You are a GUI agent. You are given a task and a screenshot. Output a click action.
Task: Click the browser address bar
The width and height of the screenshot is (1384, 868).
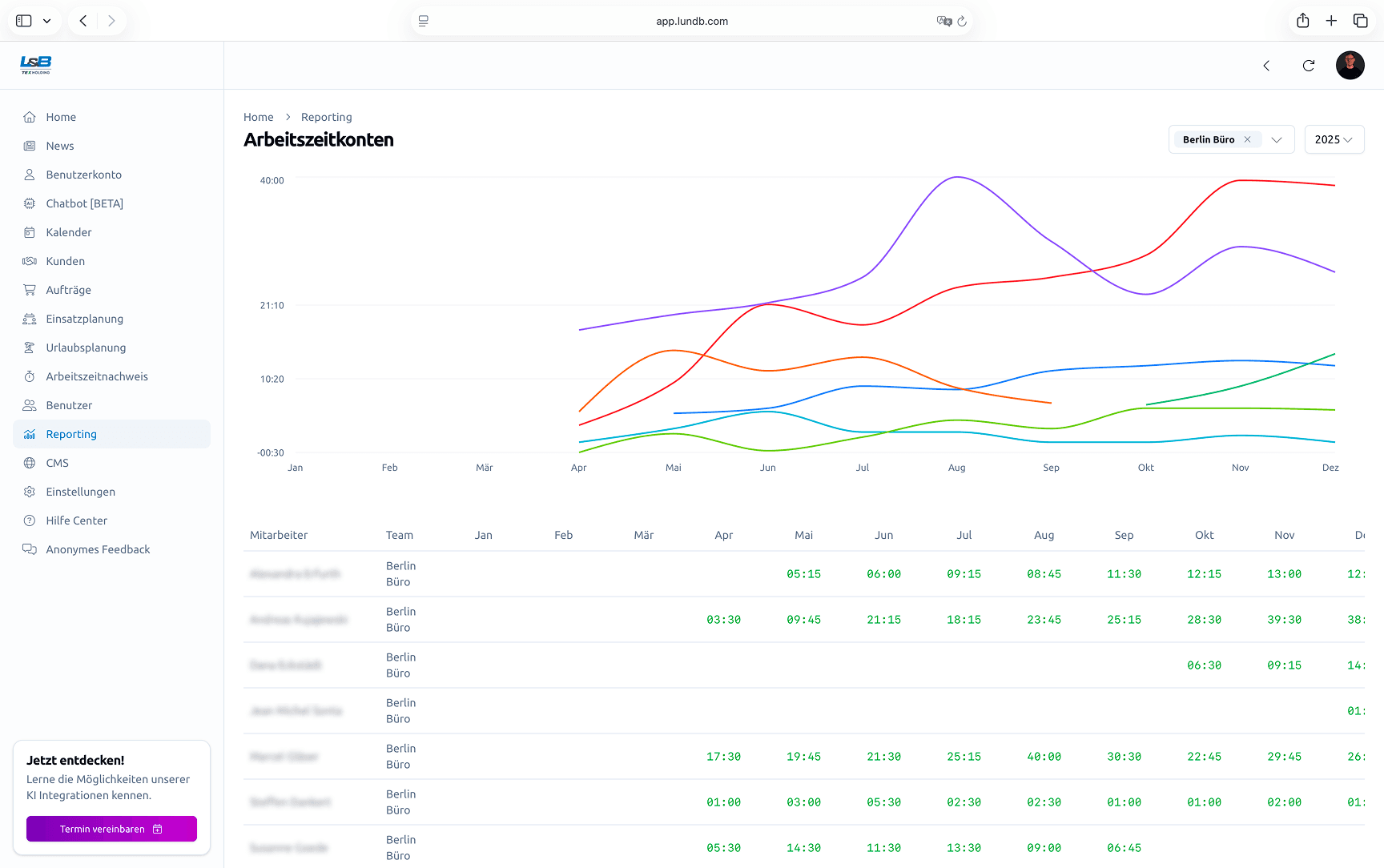point(692,22)
